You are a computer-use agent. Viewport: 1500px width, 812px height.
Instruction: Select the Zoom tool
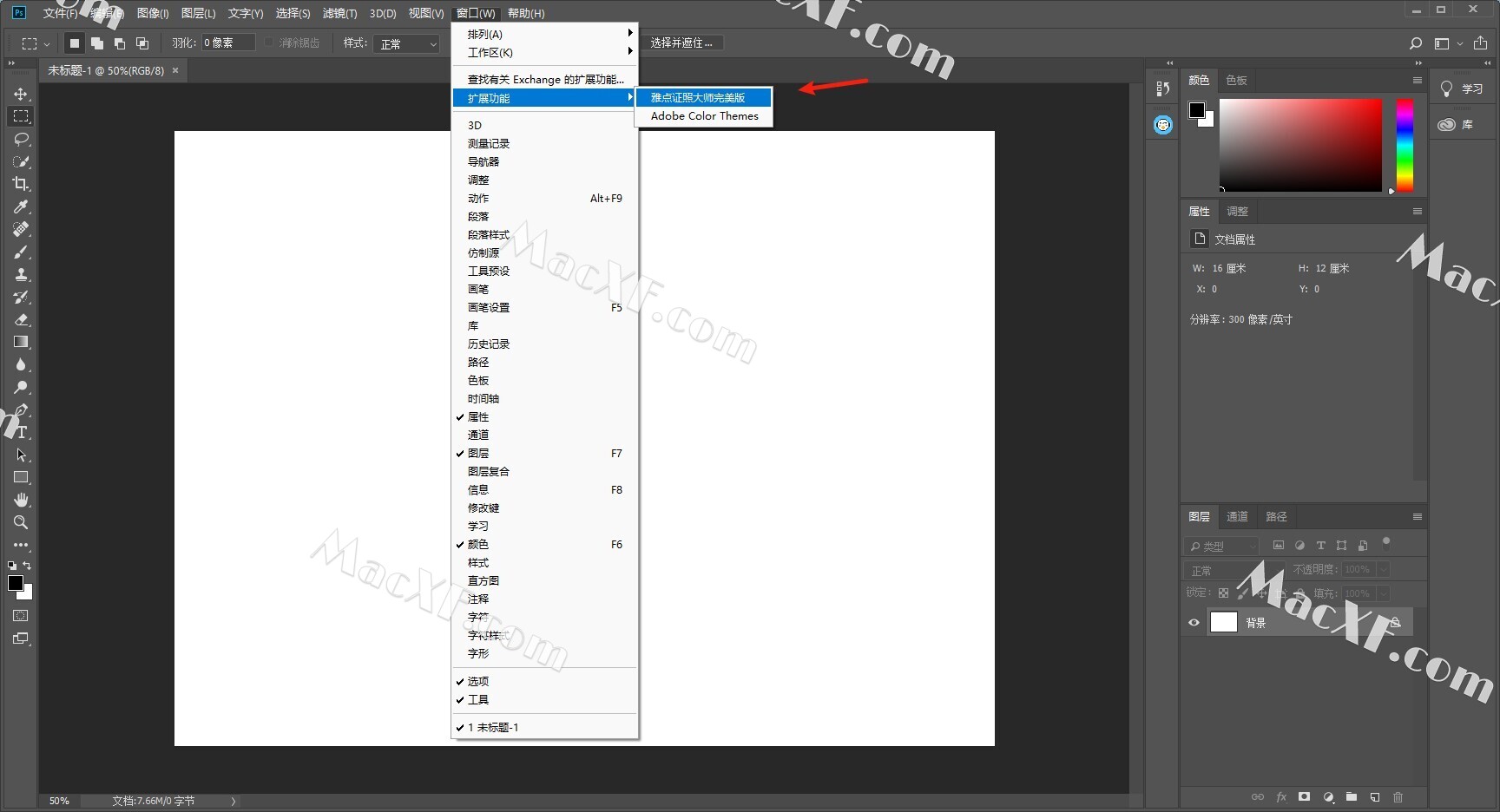click(21, 522)
